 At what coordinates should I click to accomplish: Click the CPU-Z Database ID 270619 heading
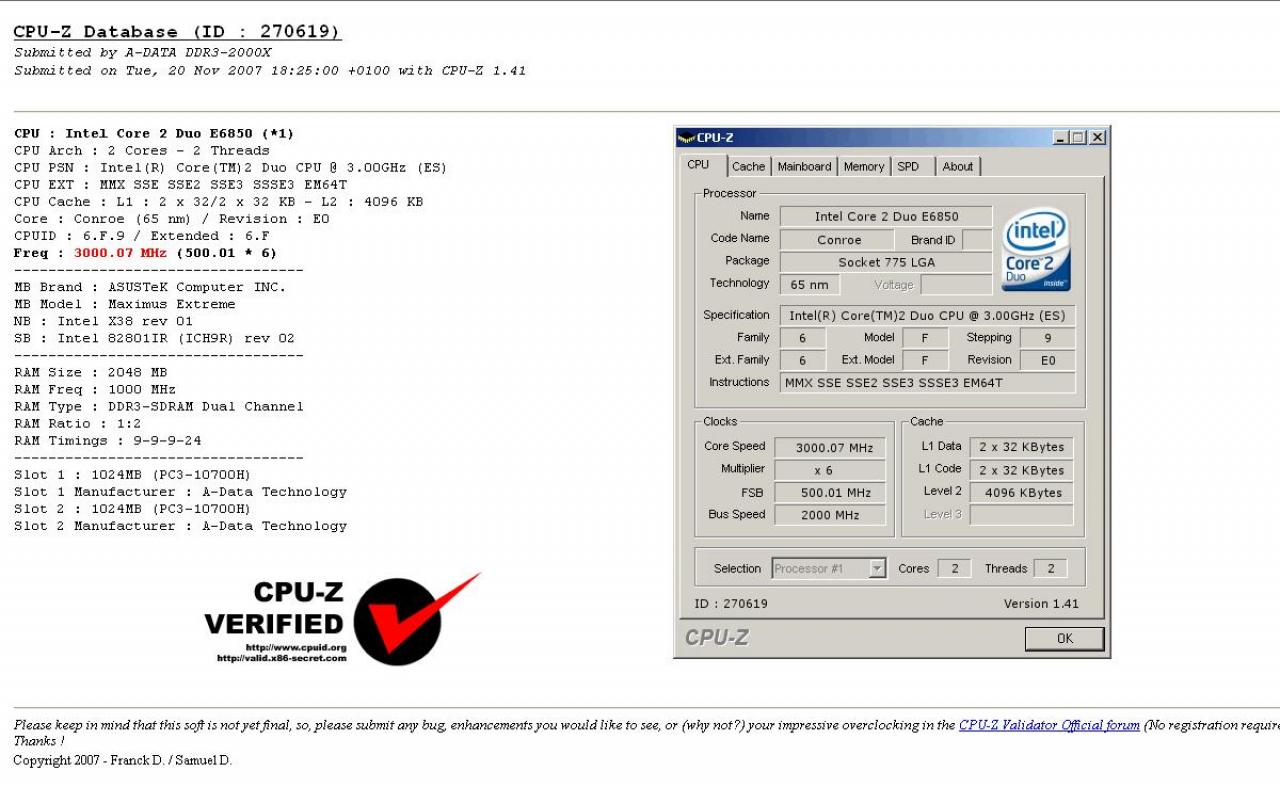tap(177, 32)
